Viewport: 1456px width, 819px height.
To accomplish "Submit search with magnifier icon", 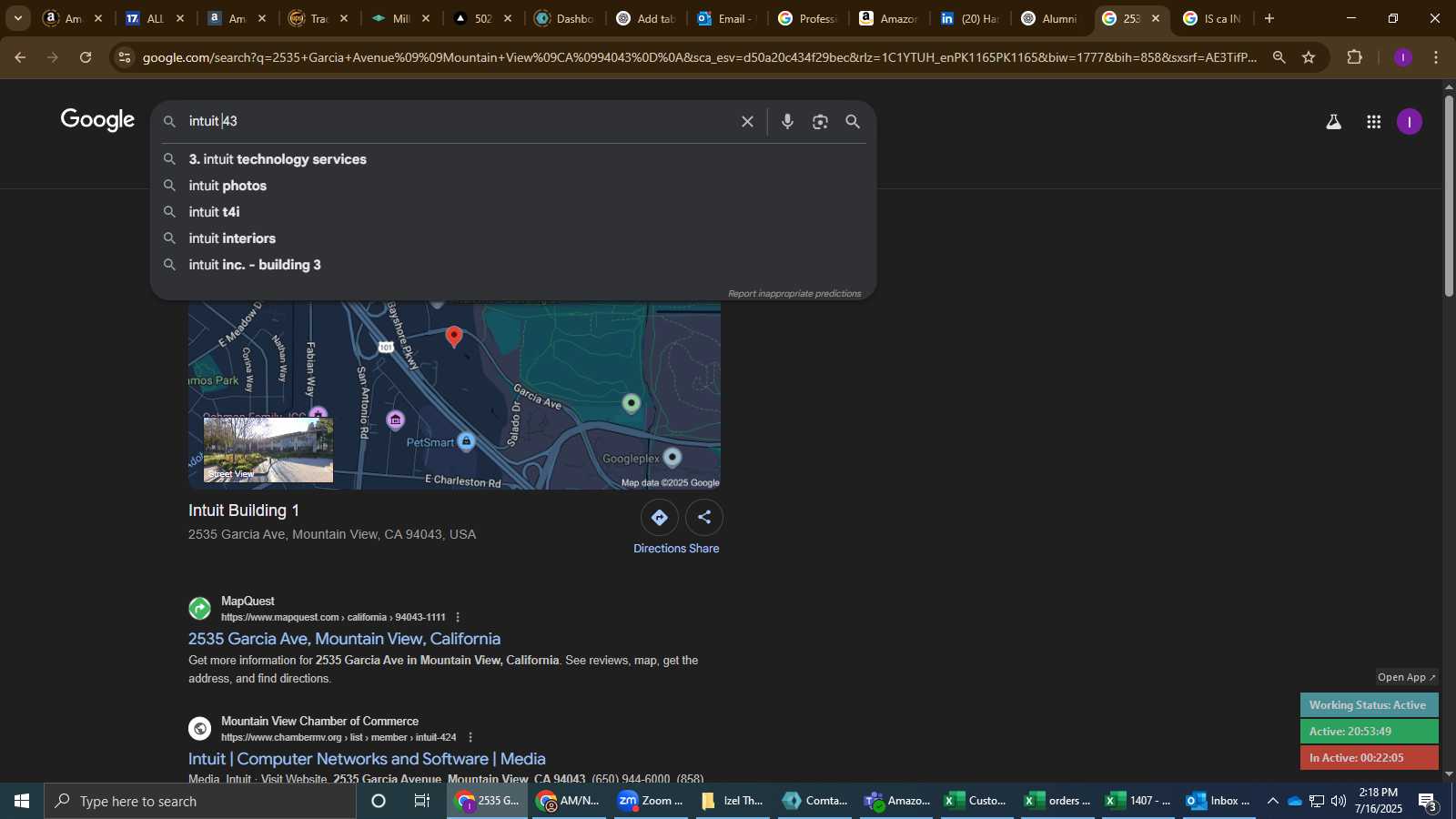I will (x=853, y=122).
